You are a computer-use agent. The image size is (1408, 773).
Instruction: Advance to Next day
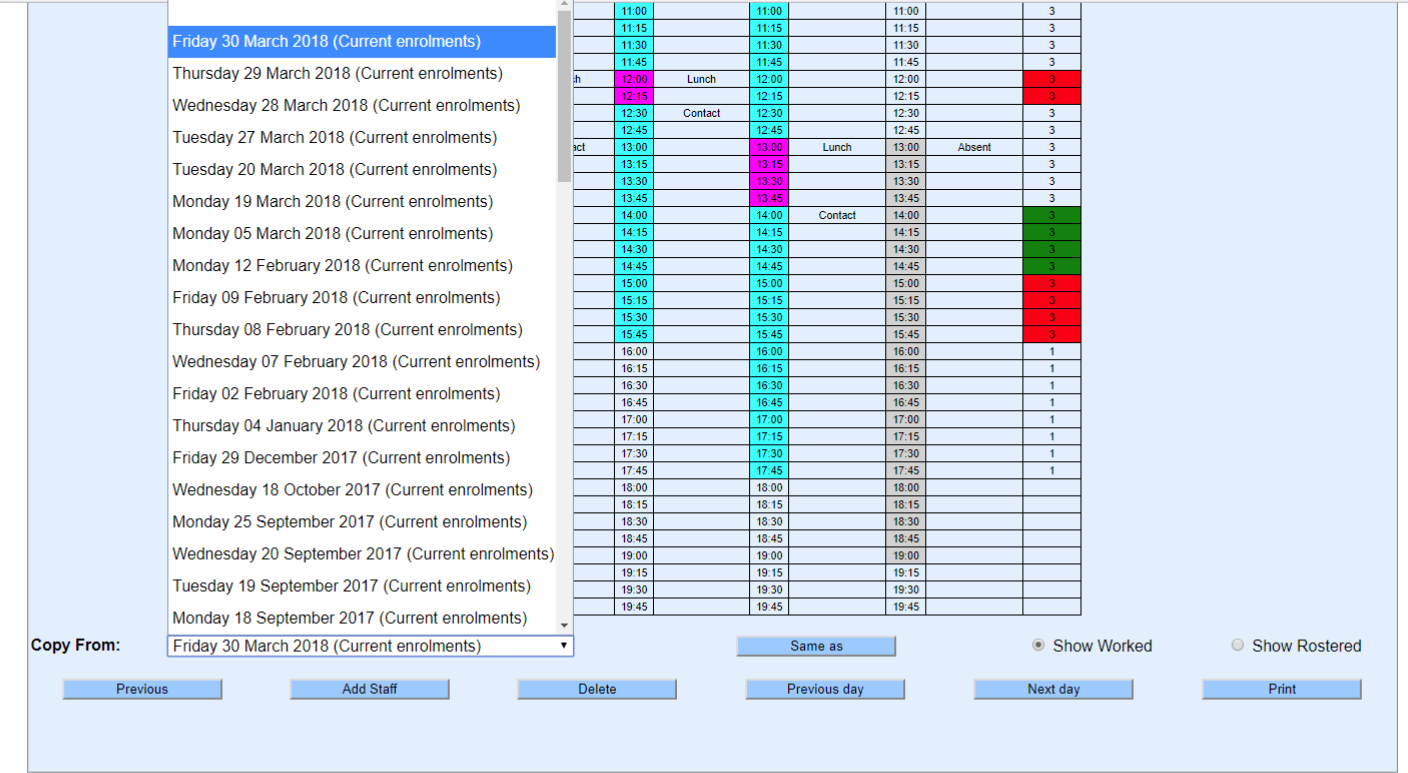point(1053,689)
